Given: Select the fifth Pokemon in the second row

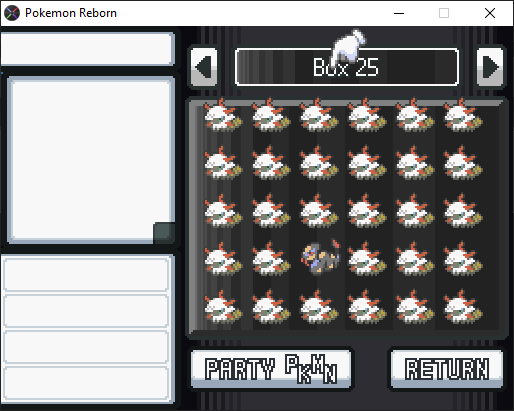Looking at the screenshot, I should [415, 163].
